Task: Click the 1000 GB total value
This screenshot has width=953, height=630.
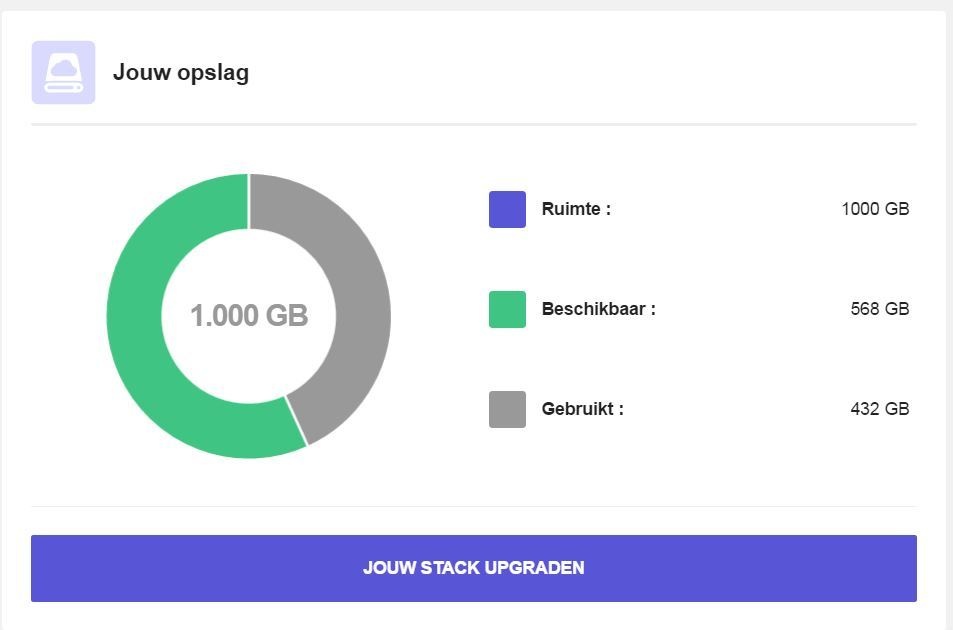Action: [875, 209]
